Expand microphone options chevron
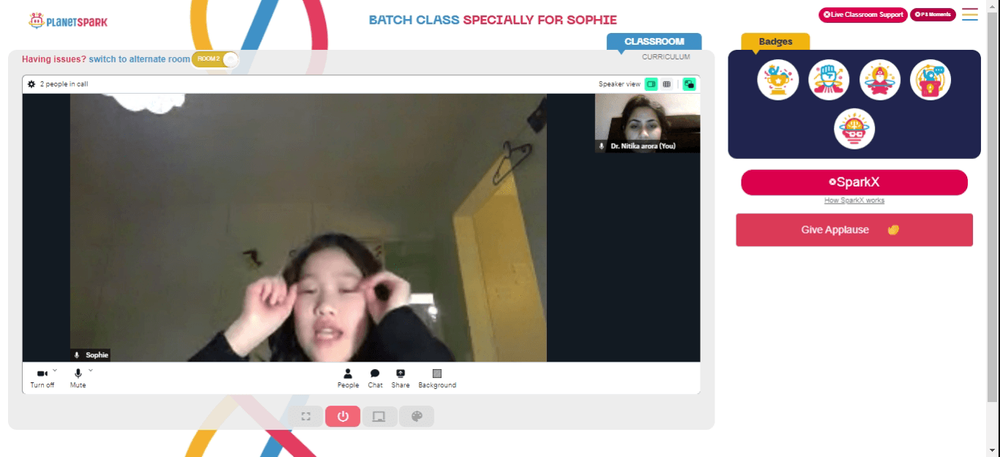This screenshot has width=1000, height=457. click(90, 370)
